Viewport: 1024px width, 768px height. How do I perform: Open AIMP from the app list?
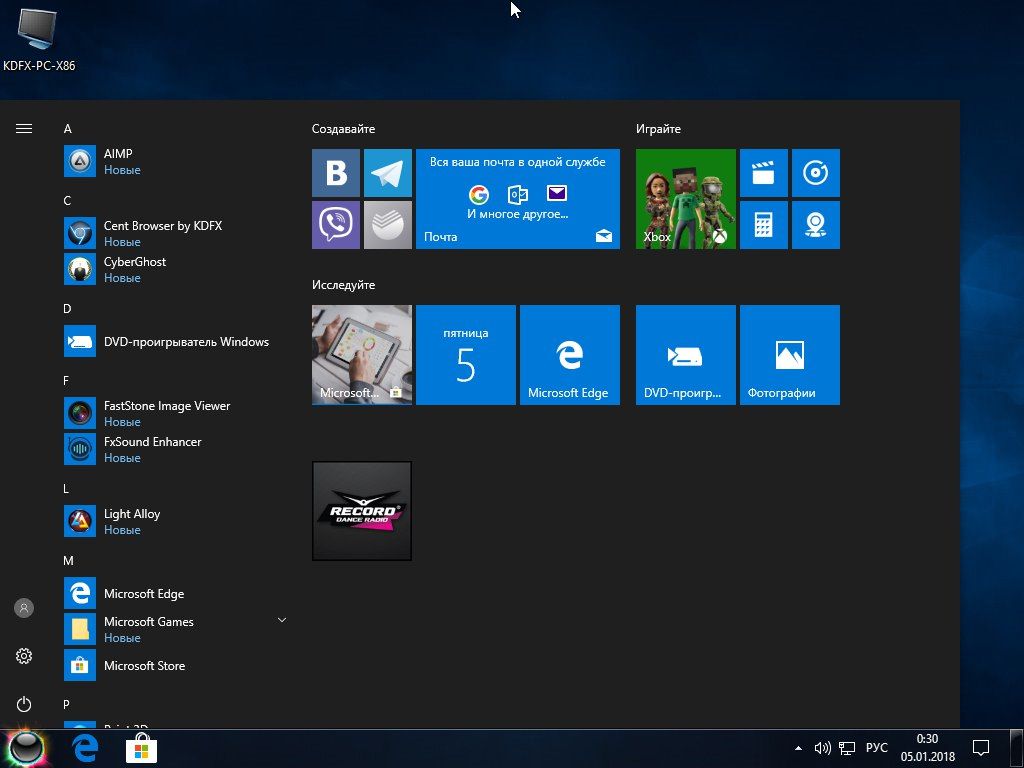coord(118,160)
